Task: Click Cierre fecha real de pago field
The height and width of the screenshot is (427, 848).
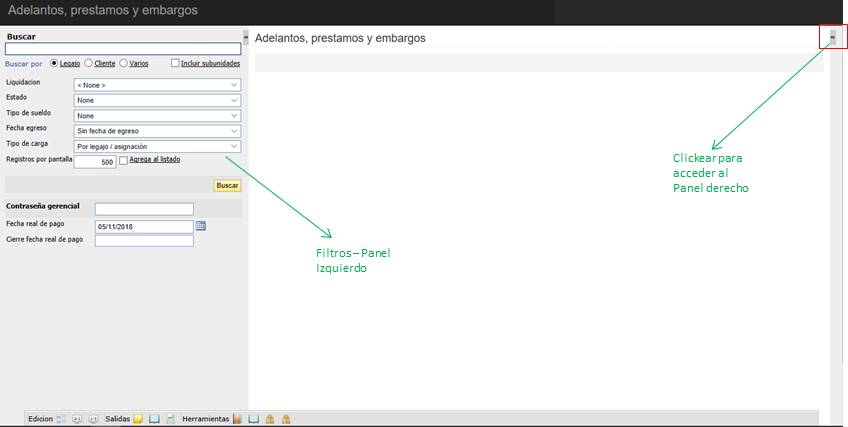Action: (144, 241)
